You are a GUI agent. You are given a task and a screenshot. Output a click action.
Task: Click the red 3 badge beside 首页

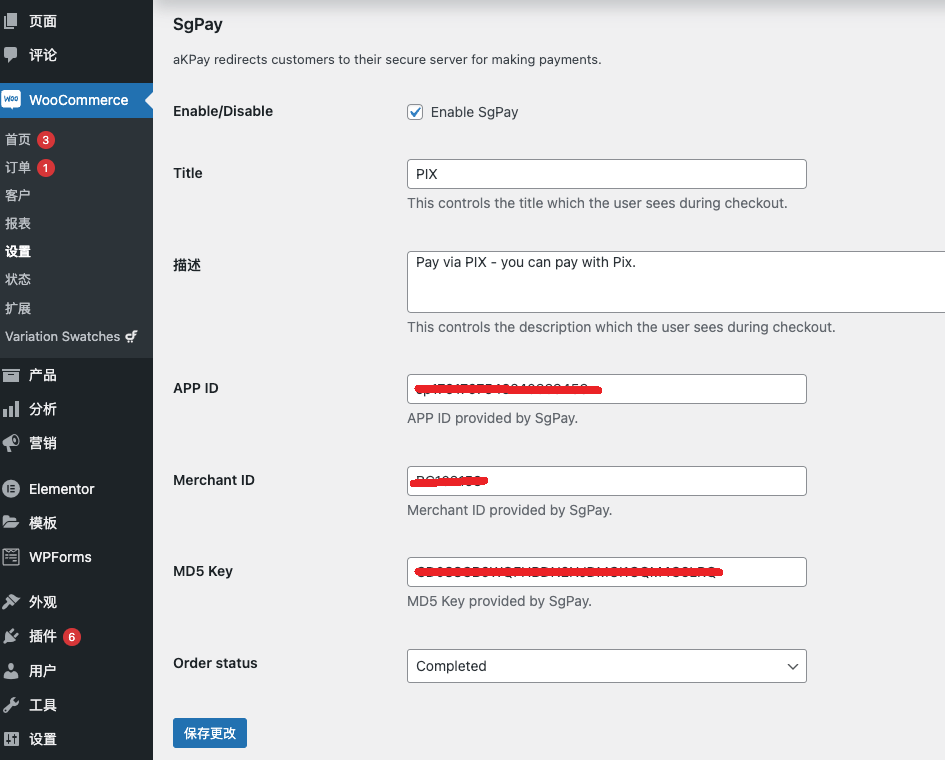point(46,140)
